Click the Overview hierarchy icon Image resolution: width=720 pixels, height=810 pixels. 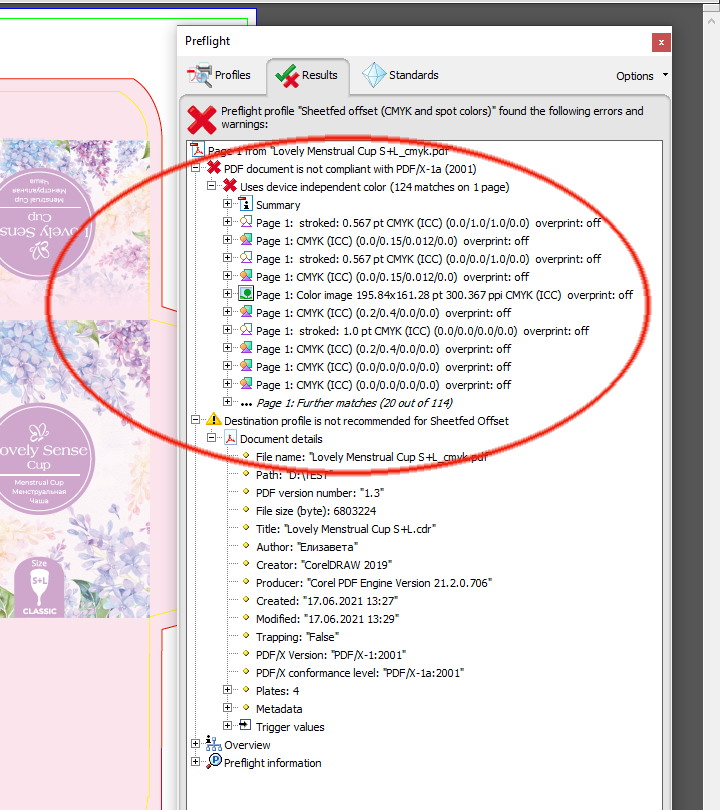pyautogui.click(x=214, y=743)
